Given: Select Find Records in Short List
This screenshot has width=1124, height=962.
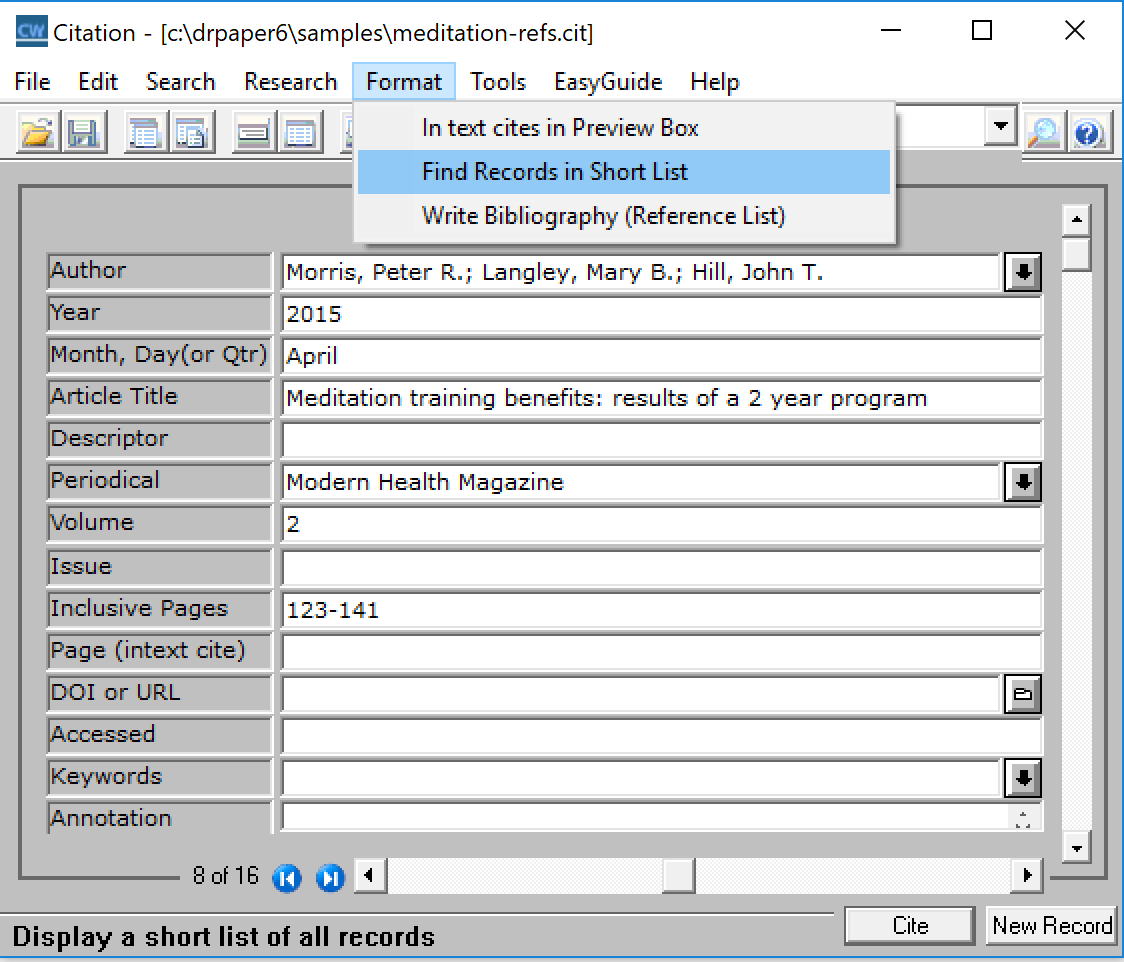Looking at the screenshot, I should tap(555, 172).
